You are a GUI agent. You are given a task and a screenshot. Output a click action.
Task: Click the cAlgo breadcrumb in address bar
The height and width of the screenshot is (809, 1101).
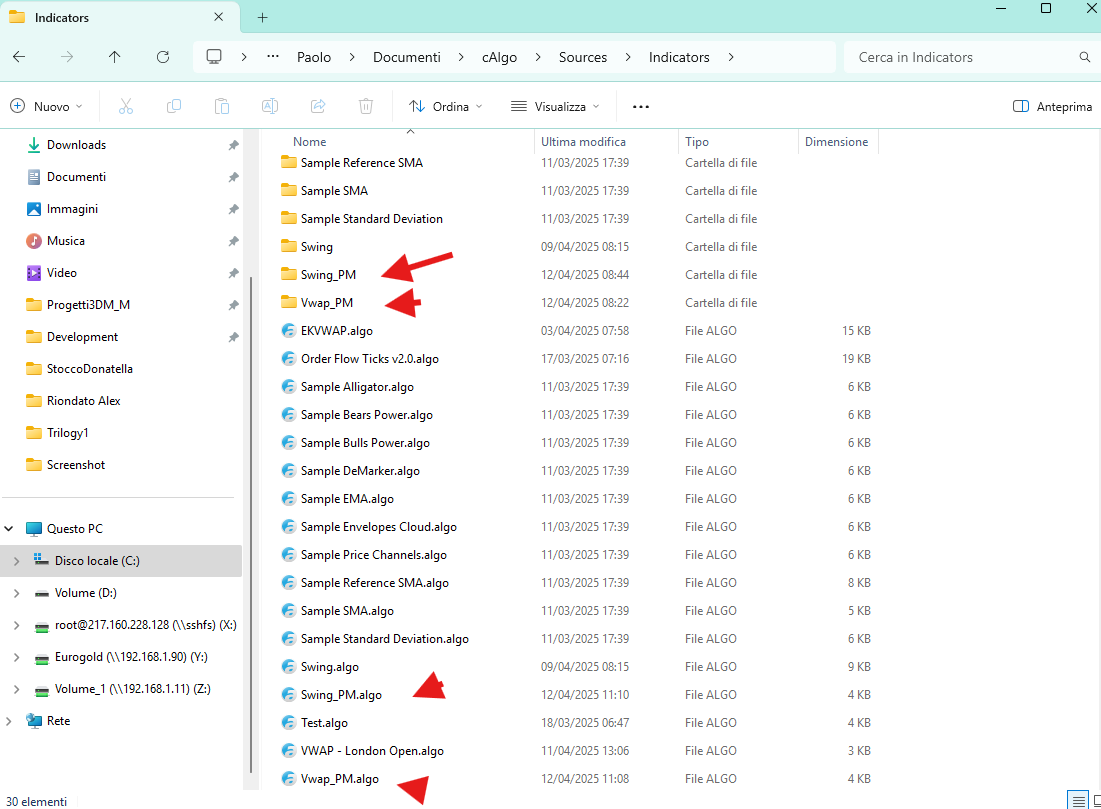tap(499, 57)
